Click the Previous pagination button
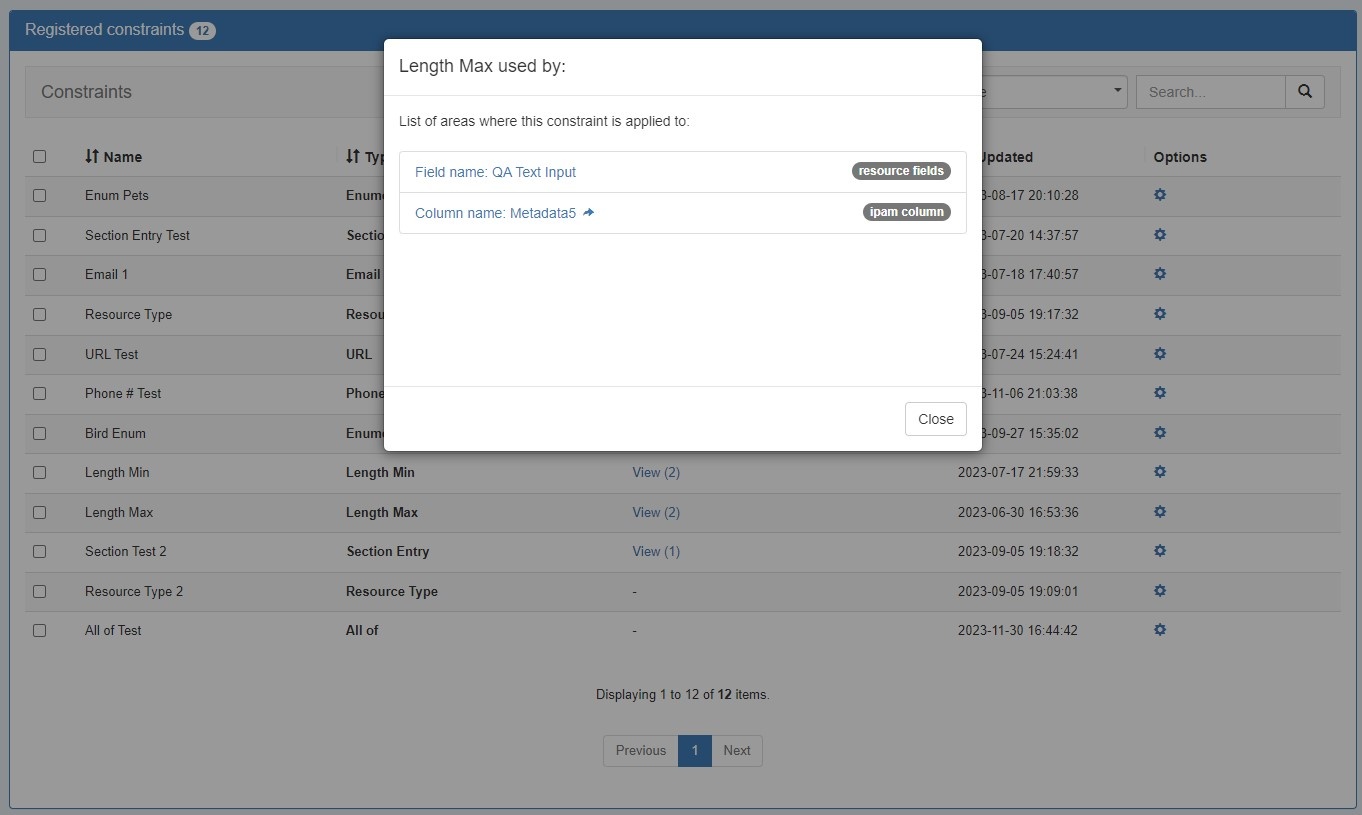The image size is (1362, 815). tap(640, 751)
